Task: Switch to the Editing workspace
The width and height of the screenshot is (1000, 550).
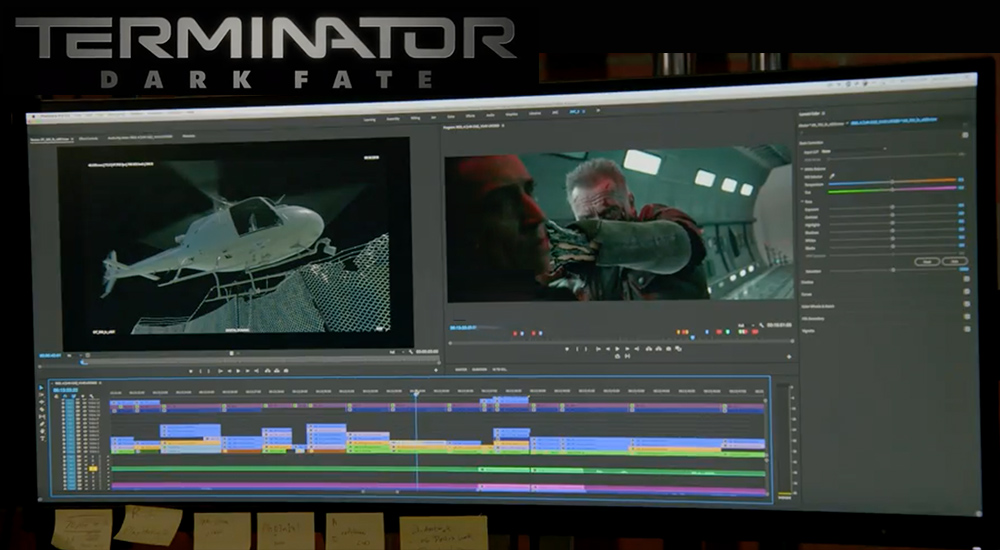Action: click(x=415, y=118)
